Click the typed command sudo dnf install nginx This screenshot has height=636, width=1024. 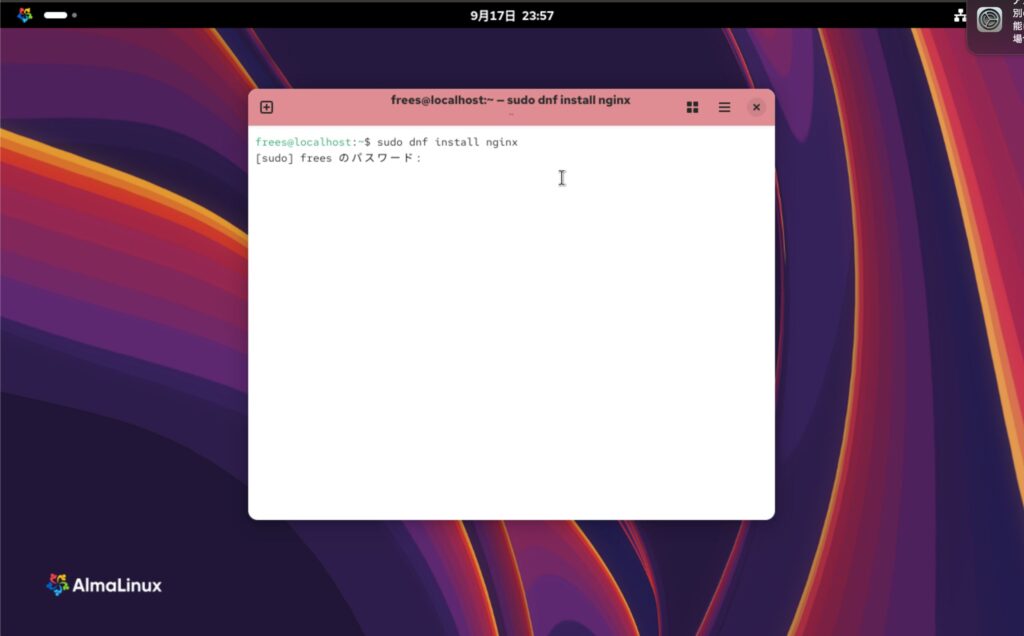point(447,142)
